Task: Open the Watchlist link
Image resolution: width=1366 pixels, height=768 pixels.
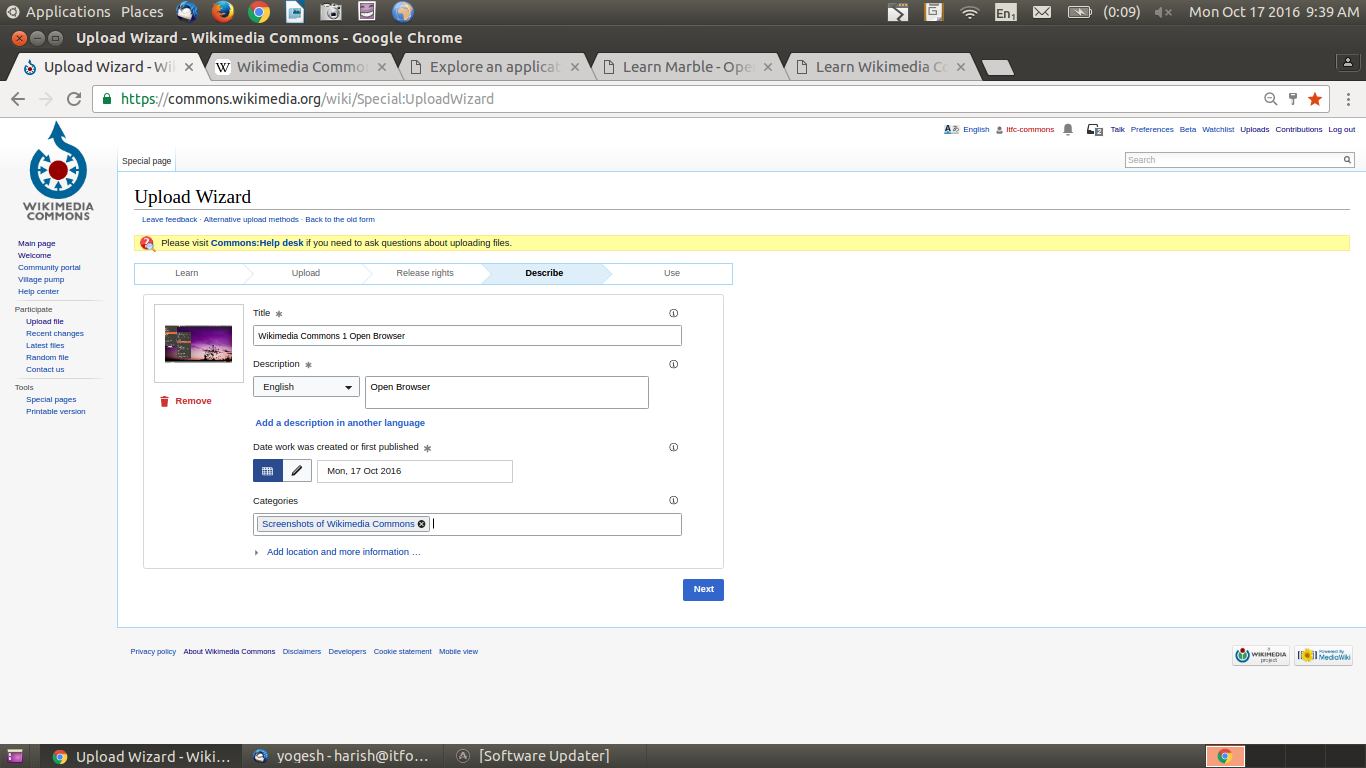Action: click(1218, 130)
